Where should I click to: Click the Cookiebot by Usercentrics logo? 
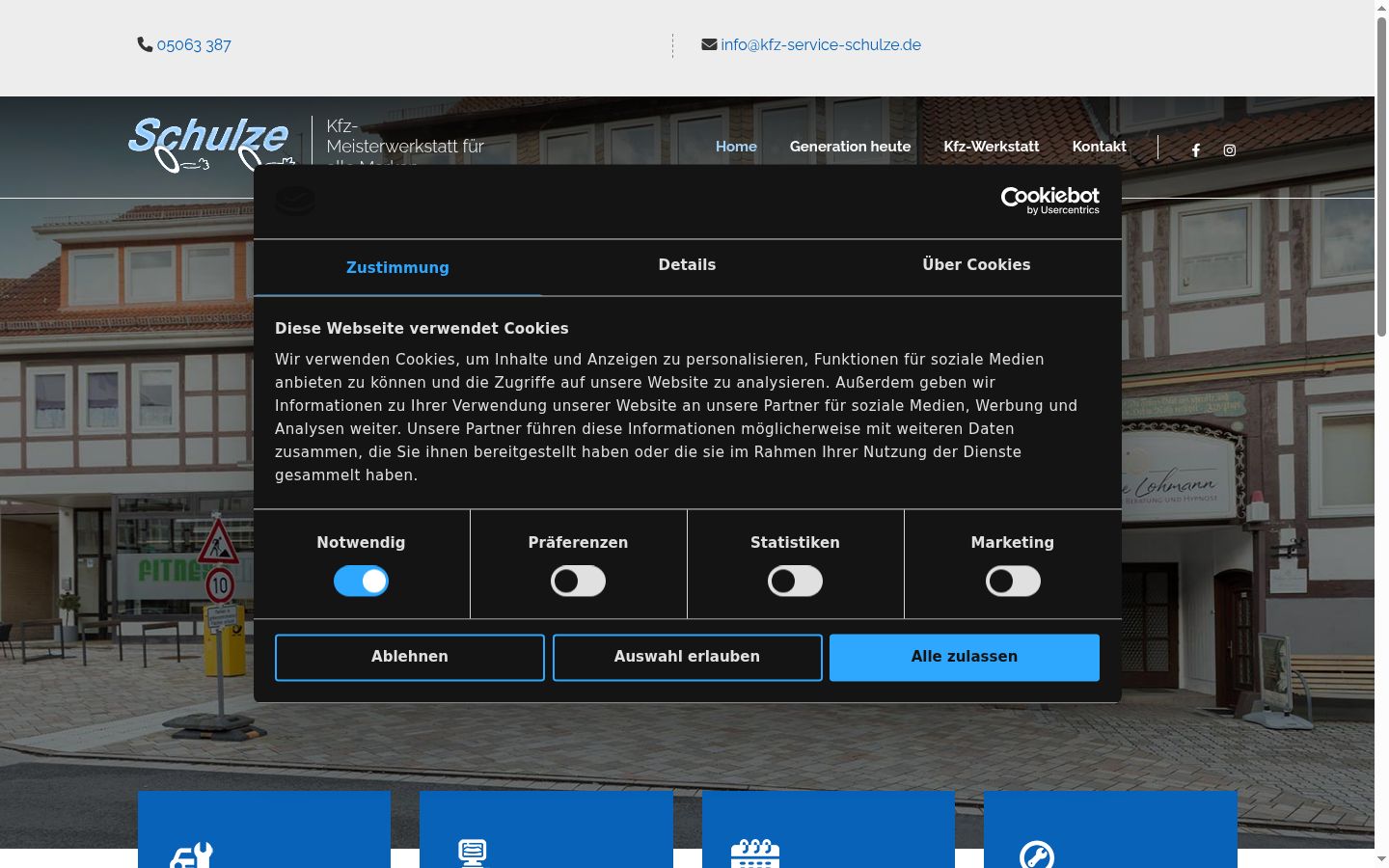(1050, 201)
